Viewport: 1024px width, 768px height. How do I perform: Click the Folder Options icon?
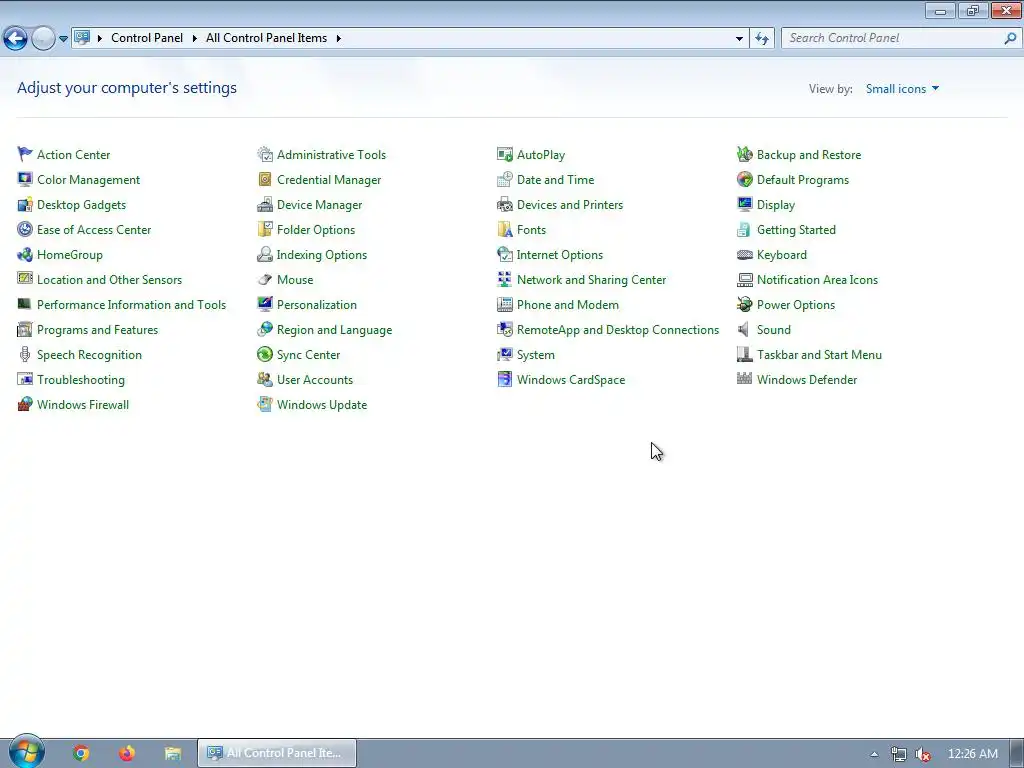264,229
